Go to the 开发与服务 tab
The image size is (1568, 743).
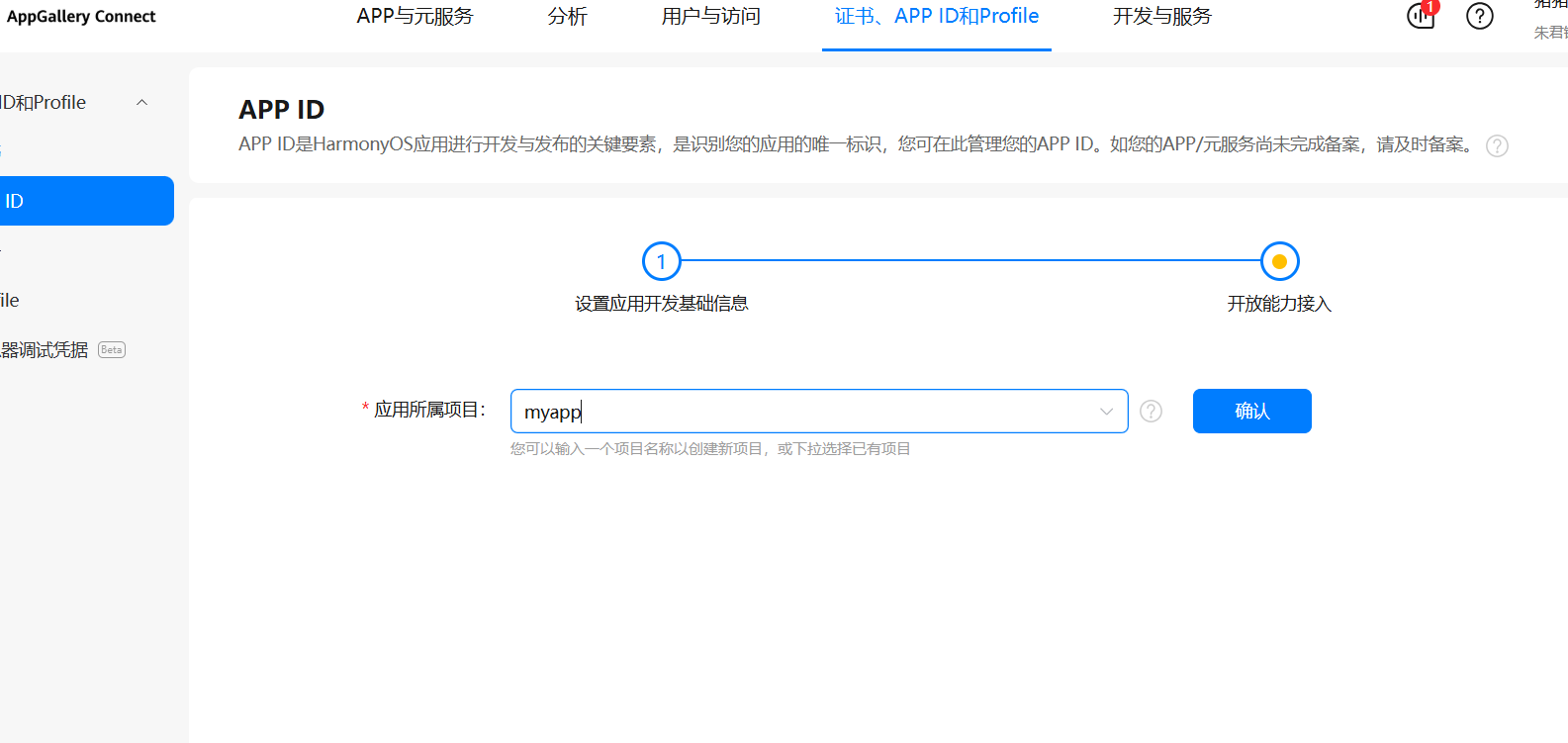pyautogui.click(x=1162, y=16)
